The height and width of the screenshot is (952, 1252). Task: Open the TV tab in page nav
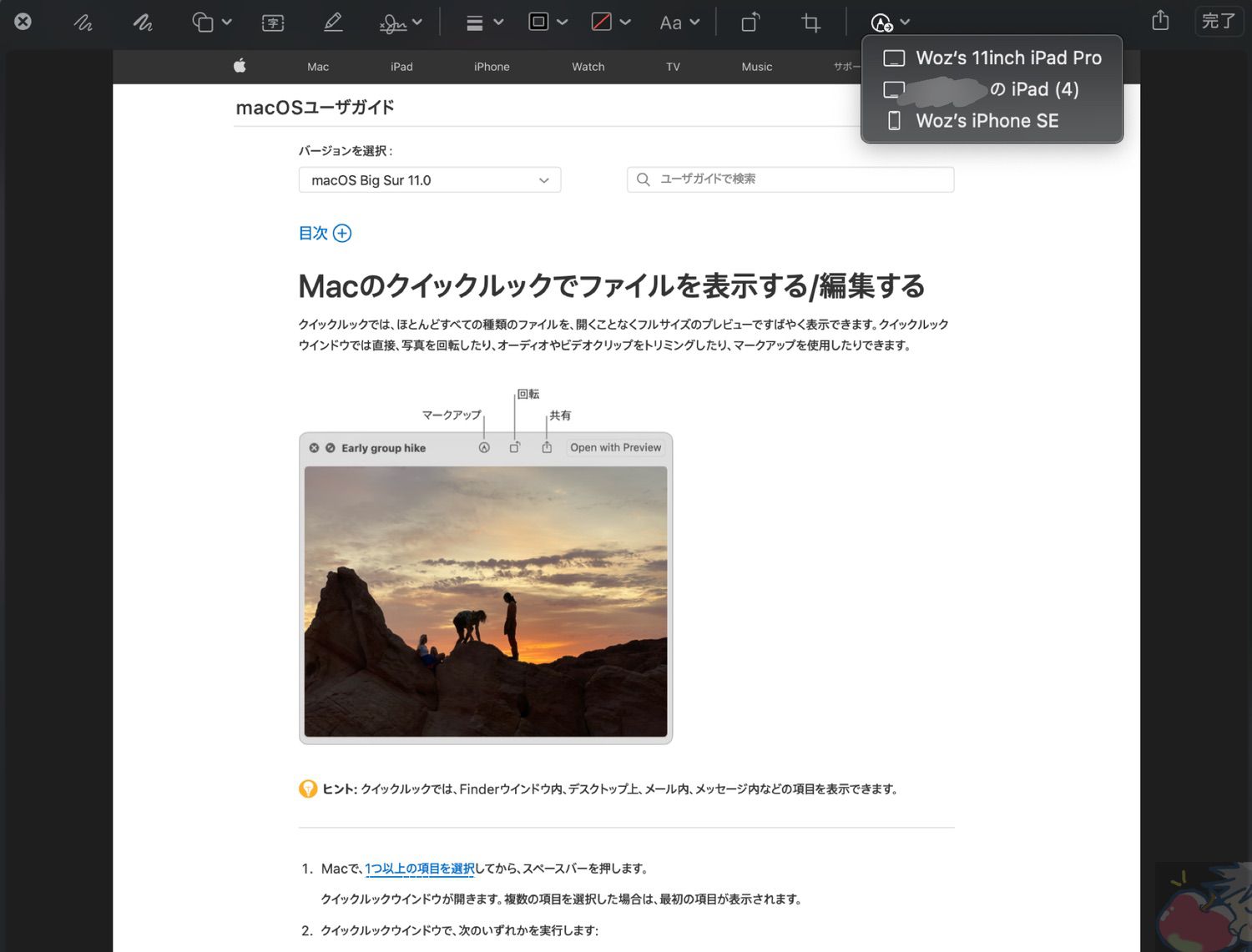(673, 67)
